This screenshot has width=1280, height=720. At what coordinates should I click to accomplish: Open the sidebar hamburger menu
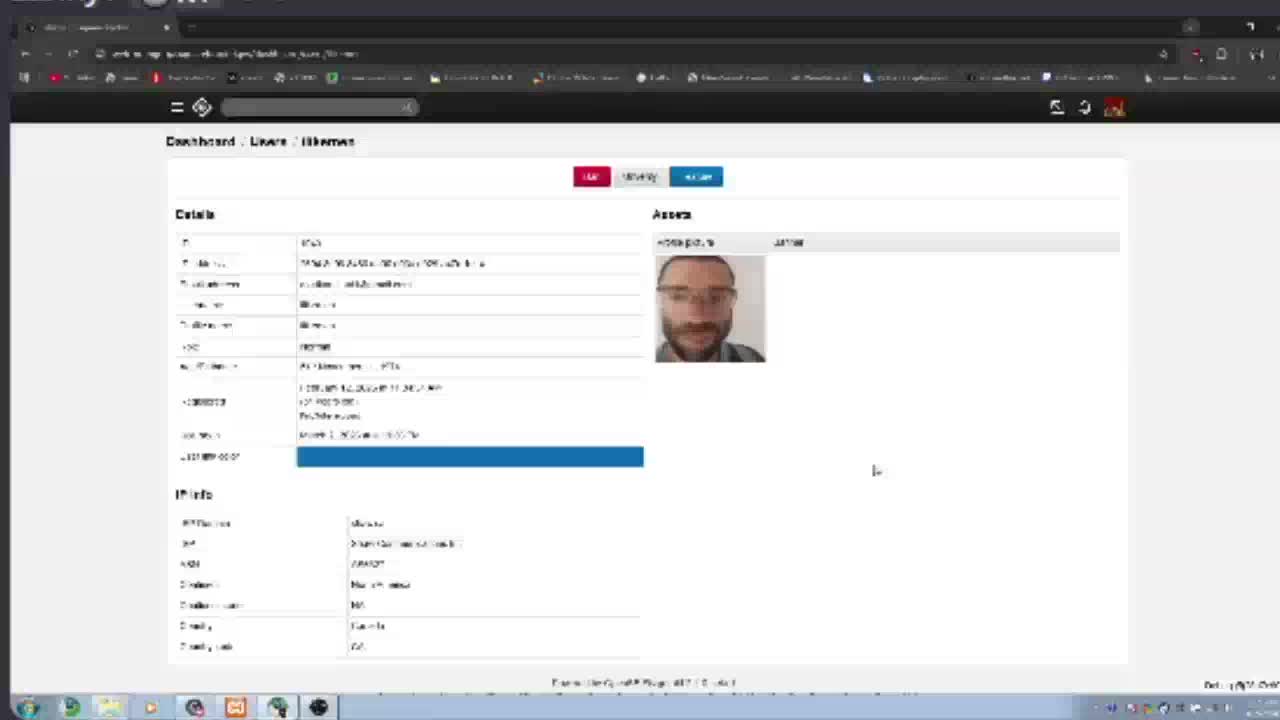177,107
